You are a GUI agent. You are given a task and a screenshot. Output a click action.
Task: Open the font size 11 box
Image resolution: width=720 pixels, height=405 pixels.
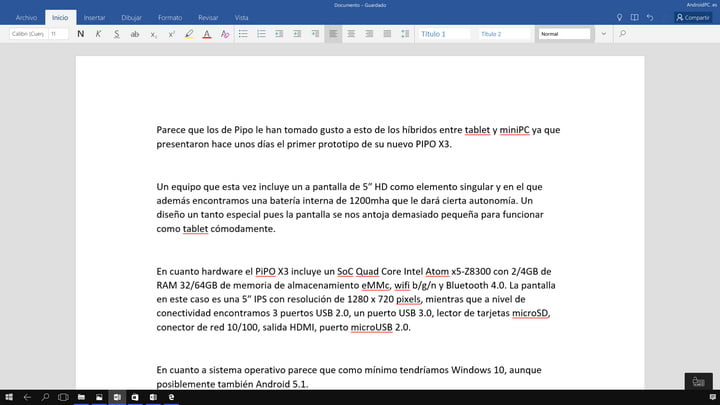coord(57,34)
